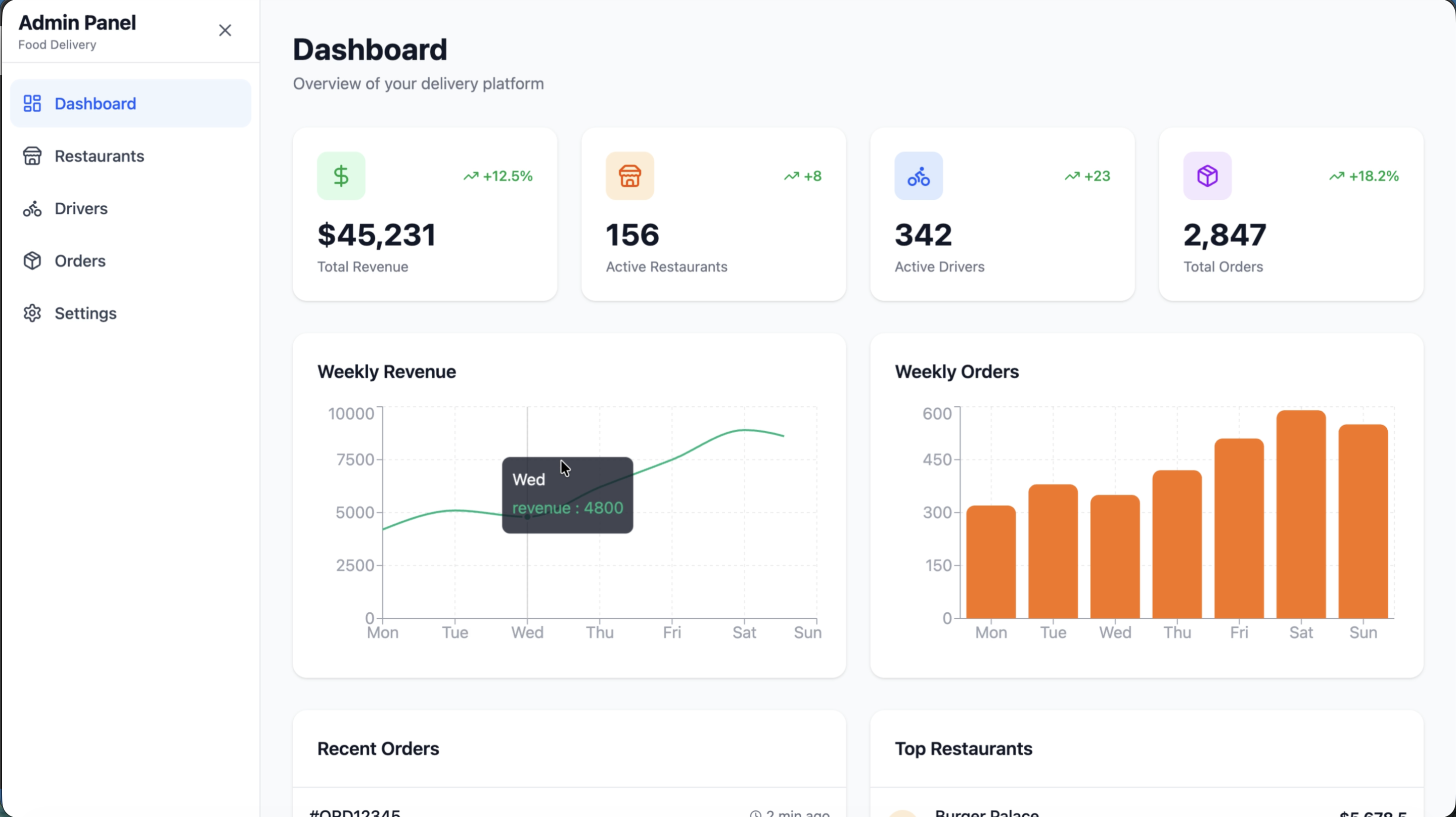Click the purple package icon on orders card
Image resolution: width=1456 pixels, height=817 pixels.
click(x=1207, y=176)
